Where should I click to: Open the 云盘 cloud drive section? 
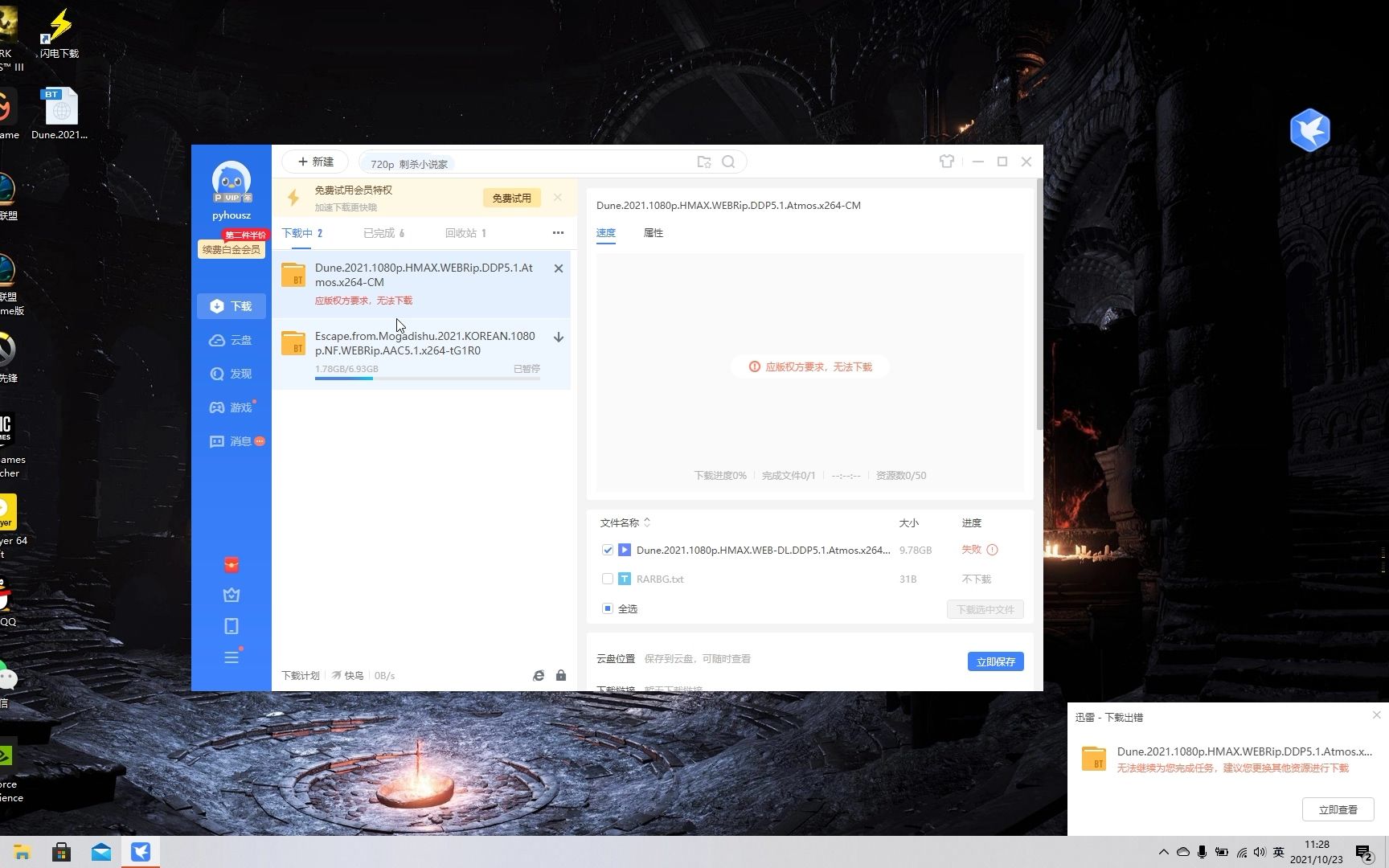tap(231, 340)
